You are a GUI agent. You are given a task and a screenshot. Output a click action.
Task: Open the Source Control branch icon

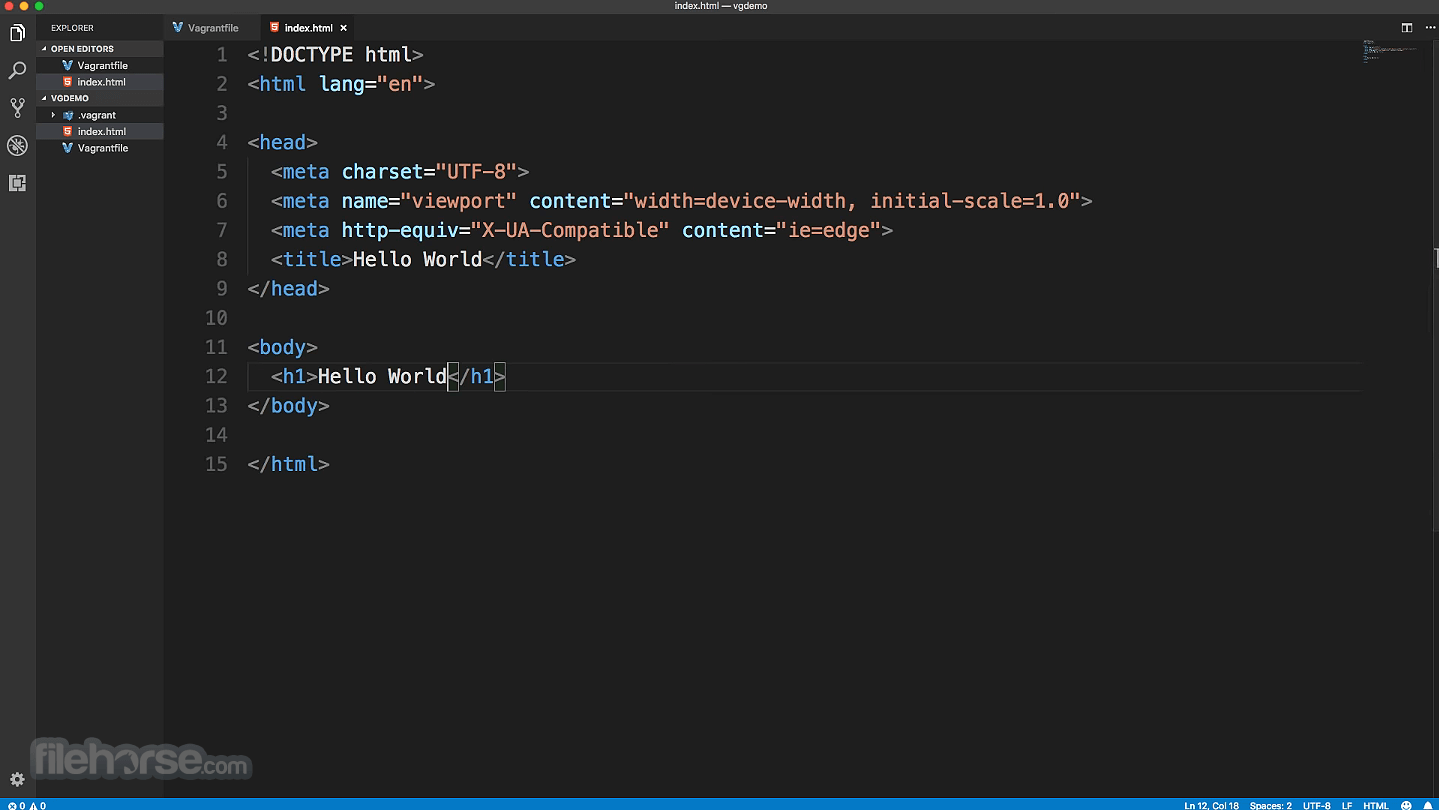coord(17,108)
